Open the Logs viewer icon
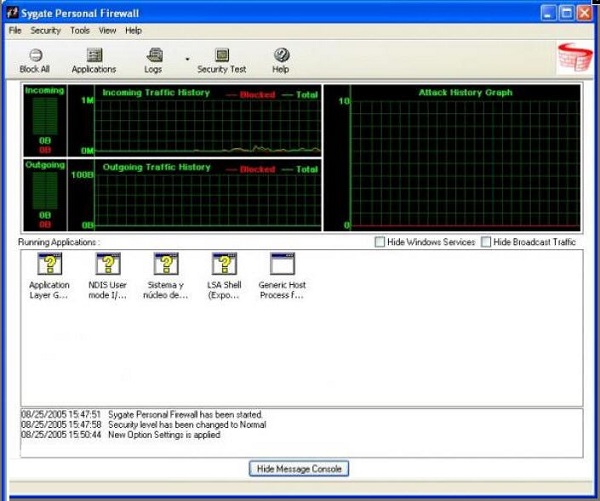The height and width of the screenshot is (501, 600). pyautogui.click(x=155, y=55)
